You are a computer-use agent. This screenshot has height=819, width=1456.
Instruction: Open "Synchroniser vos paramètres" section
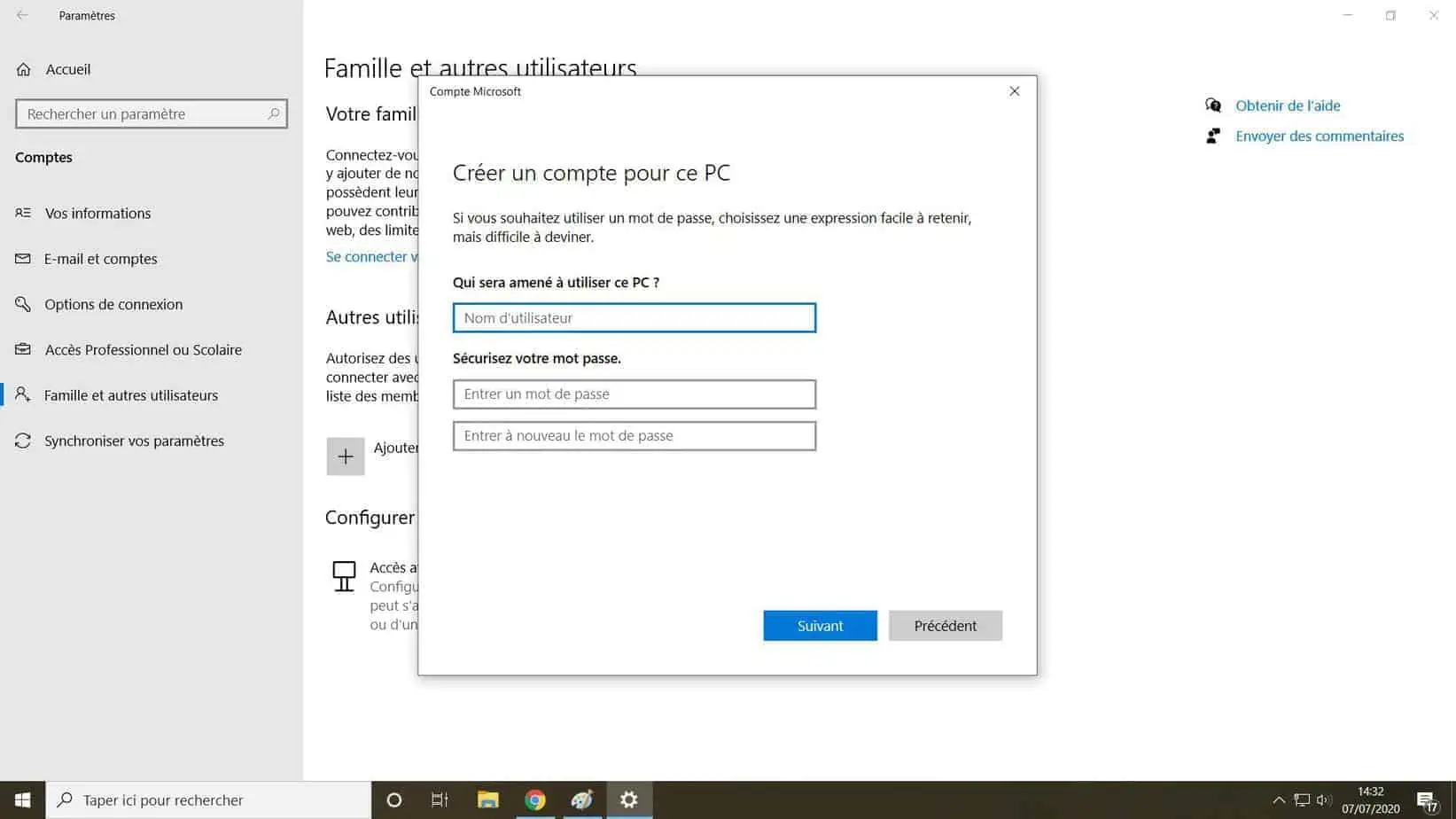(x=134, y=441)
